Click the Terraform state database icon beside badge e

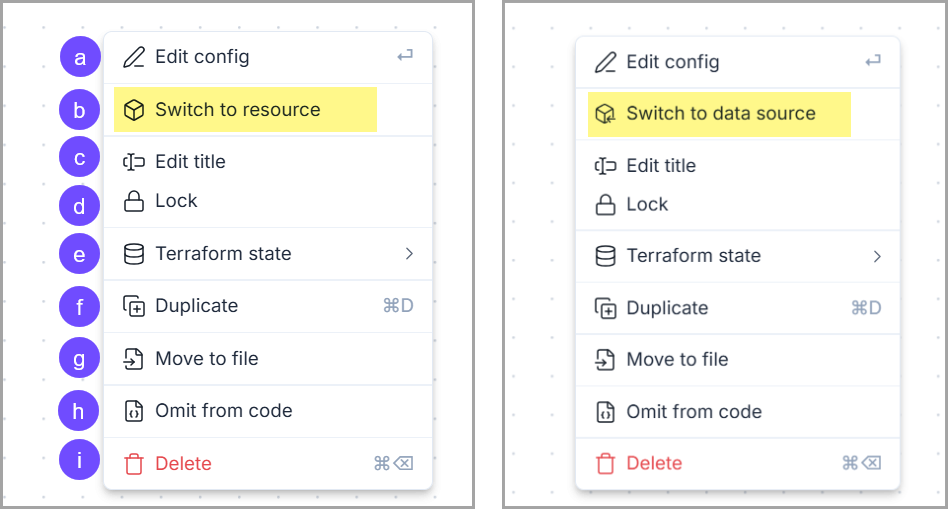(134, 254)
